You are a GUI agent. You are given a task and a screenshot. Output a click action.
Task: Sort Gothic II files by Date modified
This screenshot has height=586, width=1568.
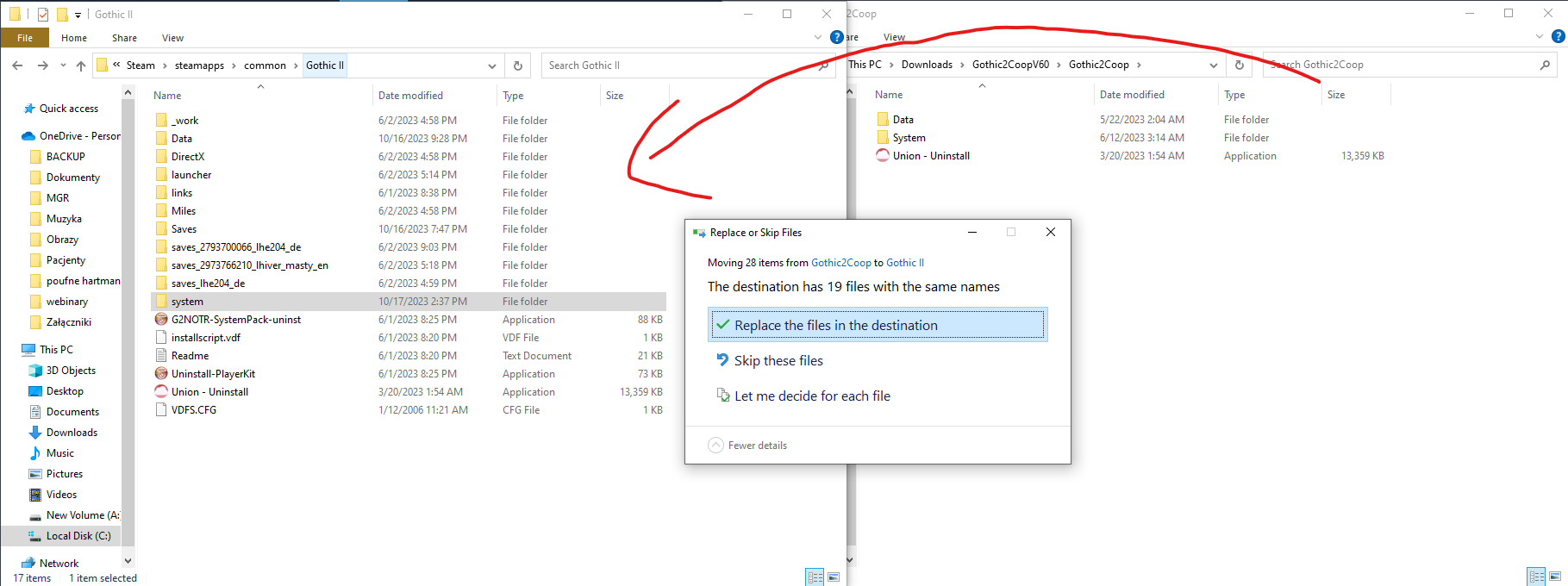point(410,96)
